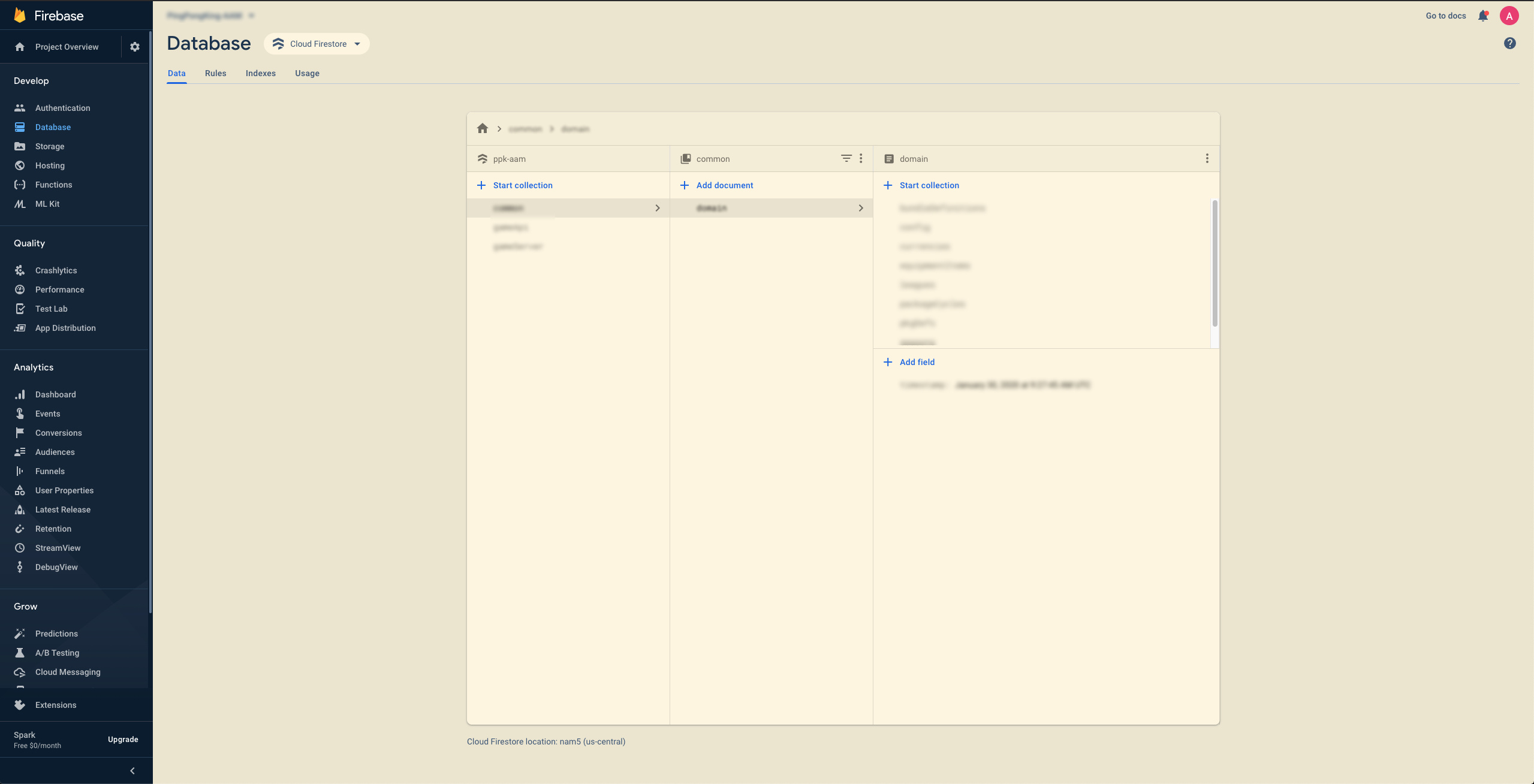Start collection under domain document
The image size is (1534, 784).
point(921,185)
